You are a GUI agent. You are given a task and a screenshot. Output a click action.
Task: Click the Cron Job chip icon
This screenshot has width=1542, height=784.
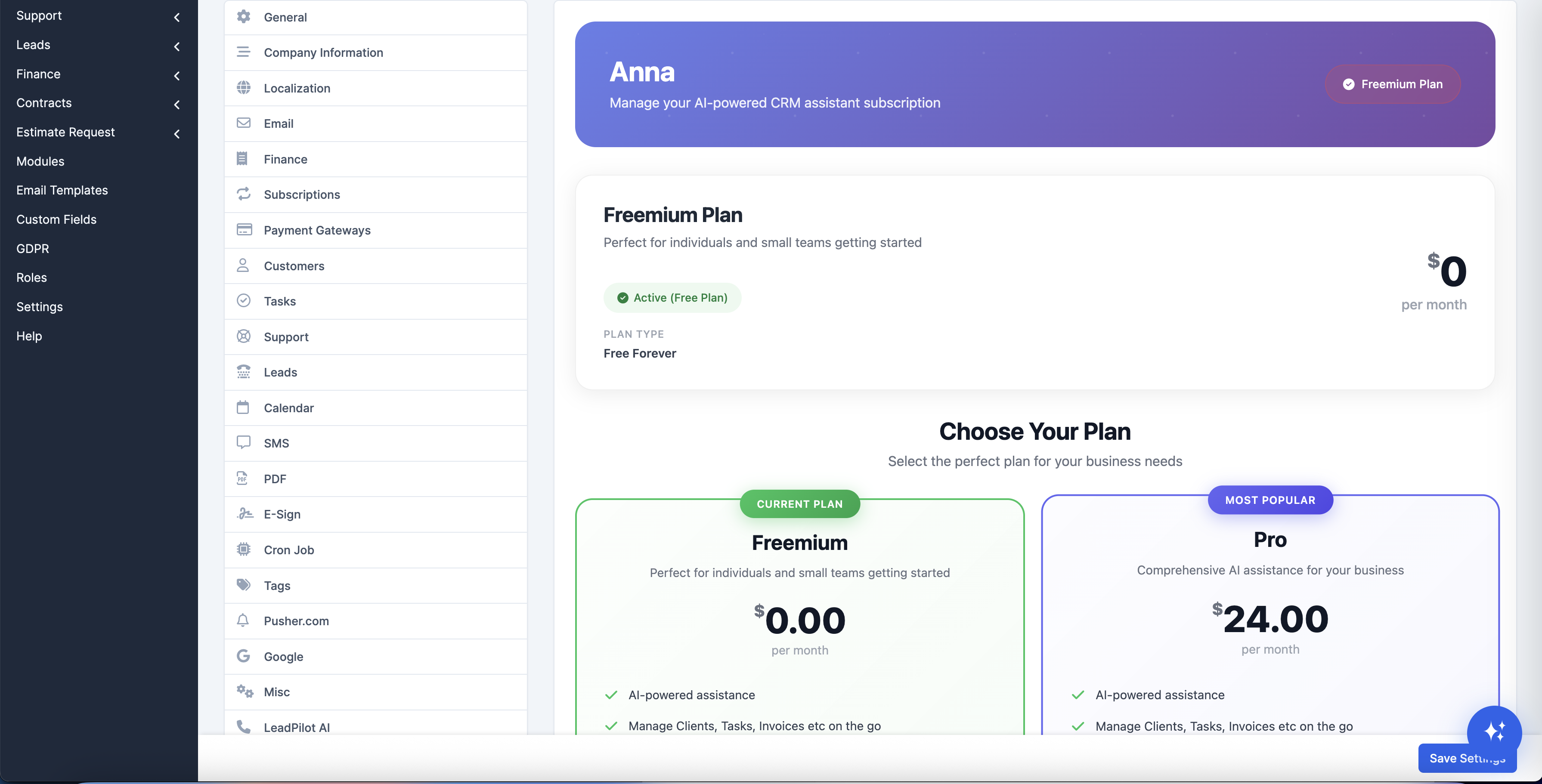[243, 549]
